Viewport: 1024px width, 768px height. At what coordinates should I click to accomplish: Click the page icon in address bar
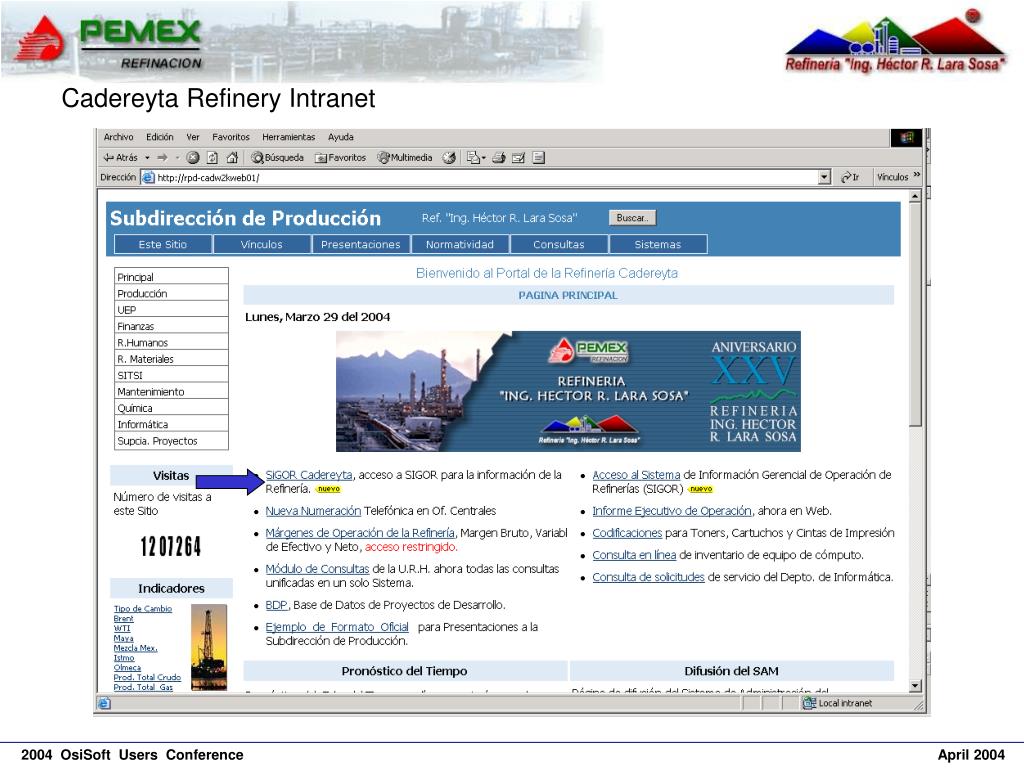pyautogui.click(x=148, y=177)
